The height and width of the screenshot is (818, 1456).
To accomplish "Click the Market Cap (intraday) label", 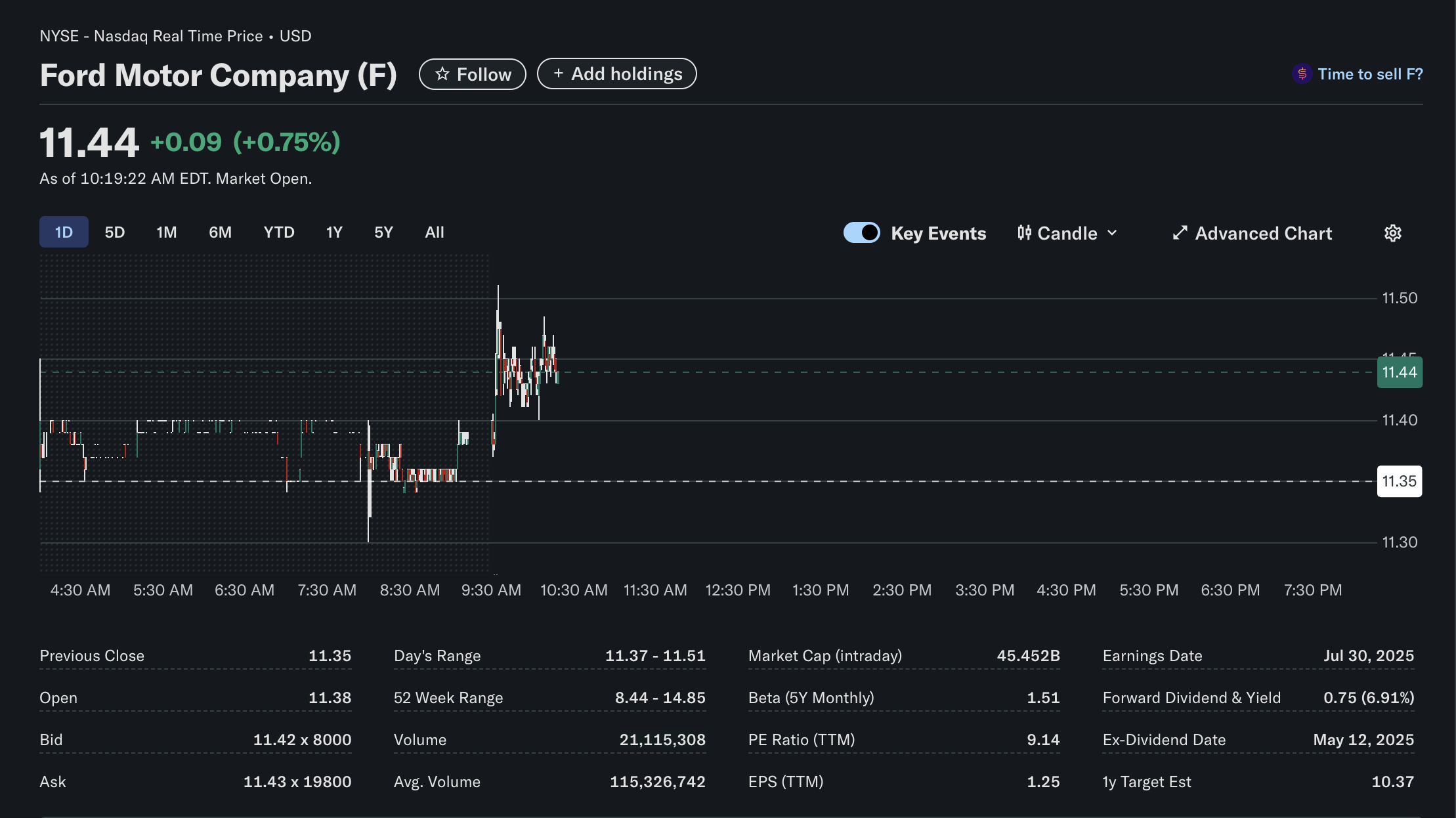I will coord(825,656).
